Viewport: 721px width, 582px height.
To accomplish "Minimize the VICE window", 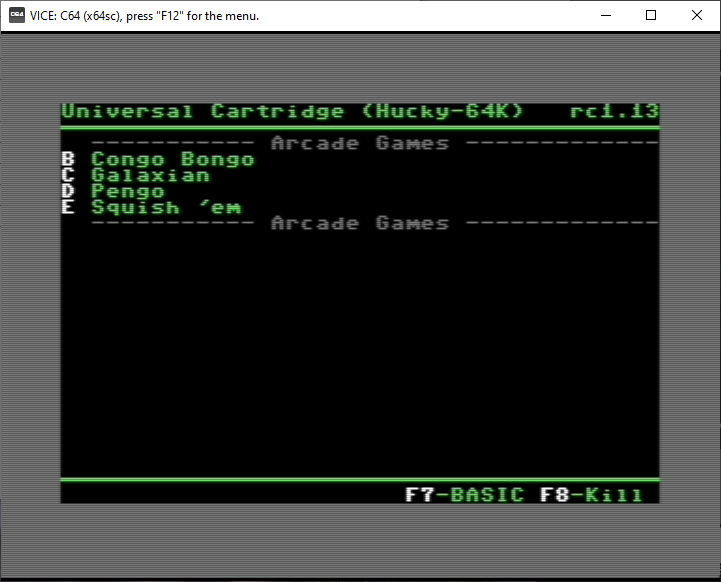I will [x=606, y=15].
